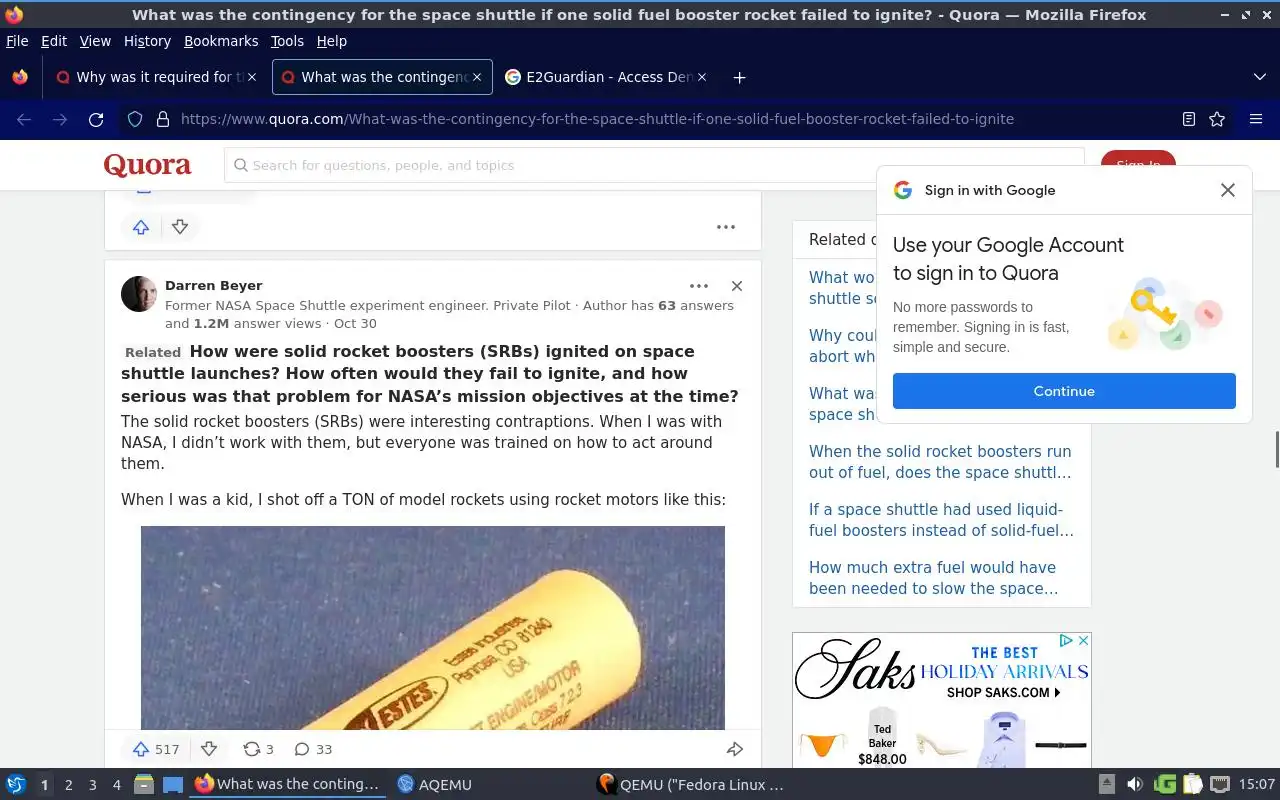The height and width of the screenshot is (800, 1280).
Task: Go forward with the forward arrow
Action: point(60,119)
